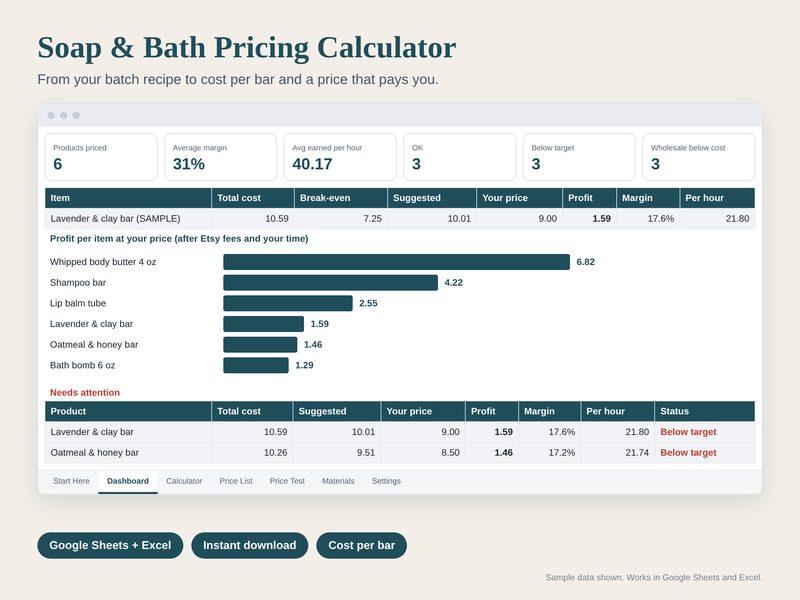Select the Average margin 31% card

click(x=220, y=157)
